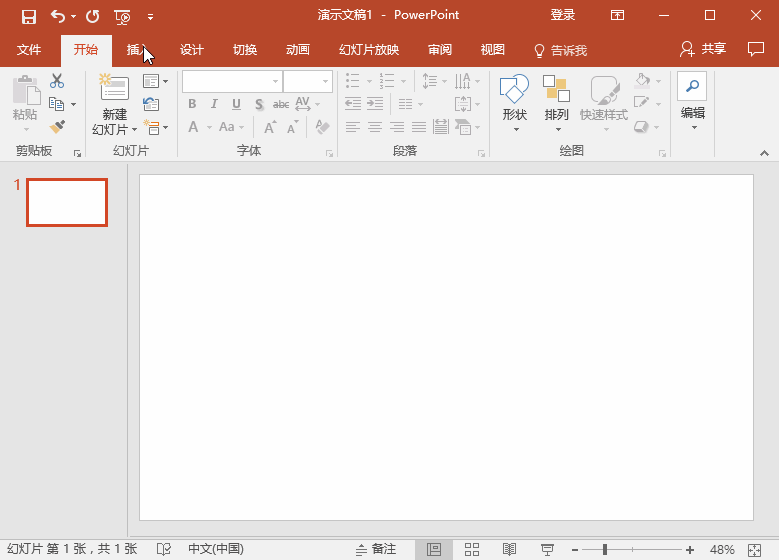Click the zoom slider handle
Image resolution: width=779 pixels, height=560 pixels.
point(604,550)
